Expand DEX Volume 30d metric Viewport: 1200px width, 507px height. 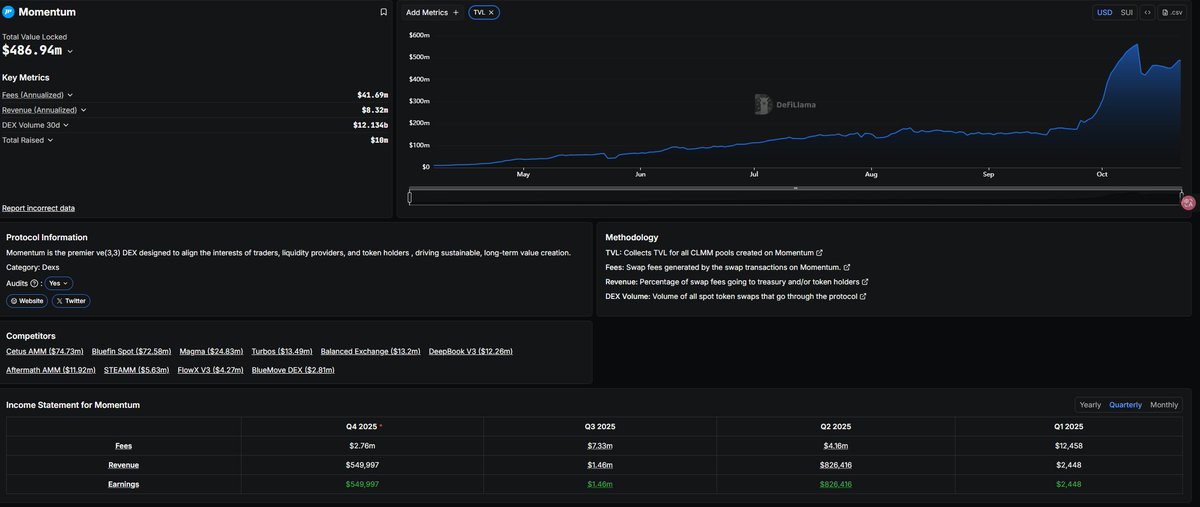65,125
